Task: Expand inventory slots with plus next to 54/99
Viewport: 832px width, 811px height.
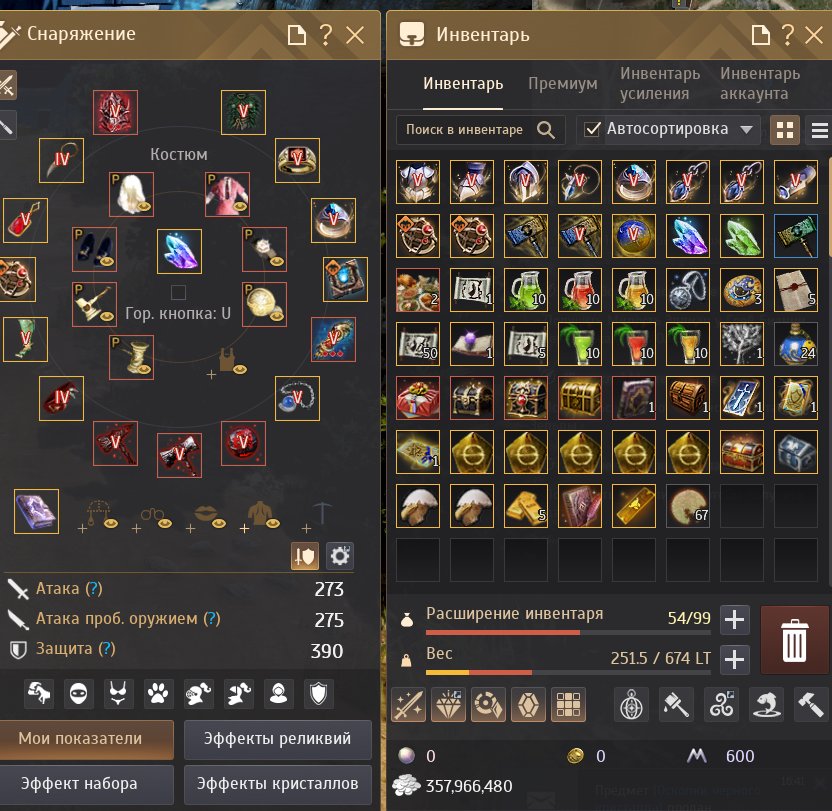Action: click(x=735, y=619)
